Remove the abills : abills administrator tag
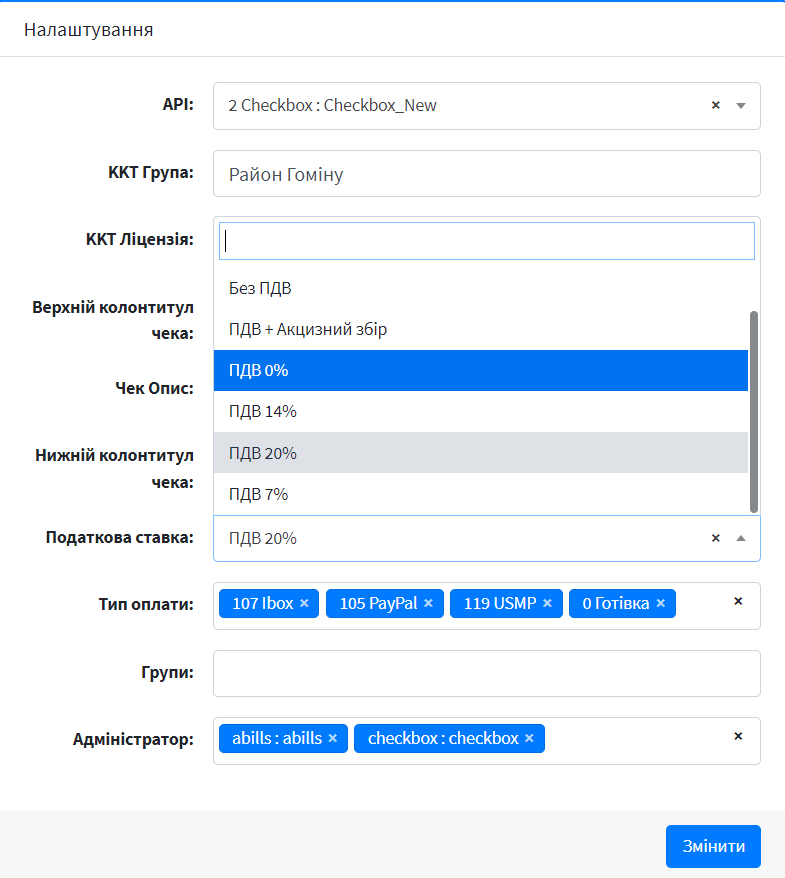 pyautogui.click(x=333, y=739)
